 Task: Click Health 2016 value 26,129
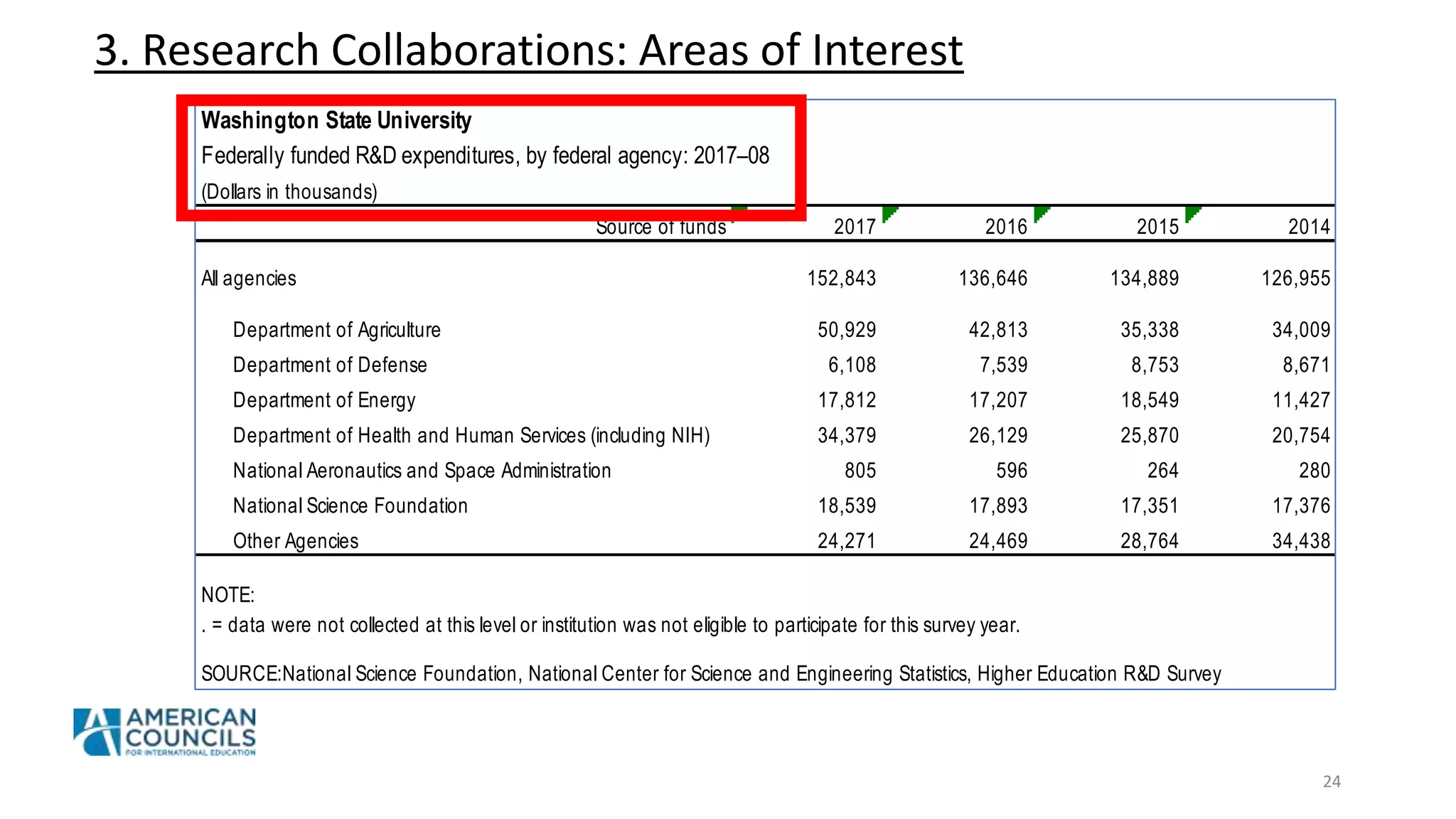pos(998,435)
